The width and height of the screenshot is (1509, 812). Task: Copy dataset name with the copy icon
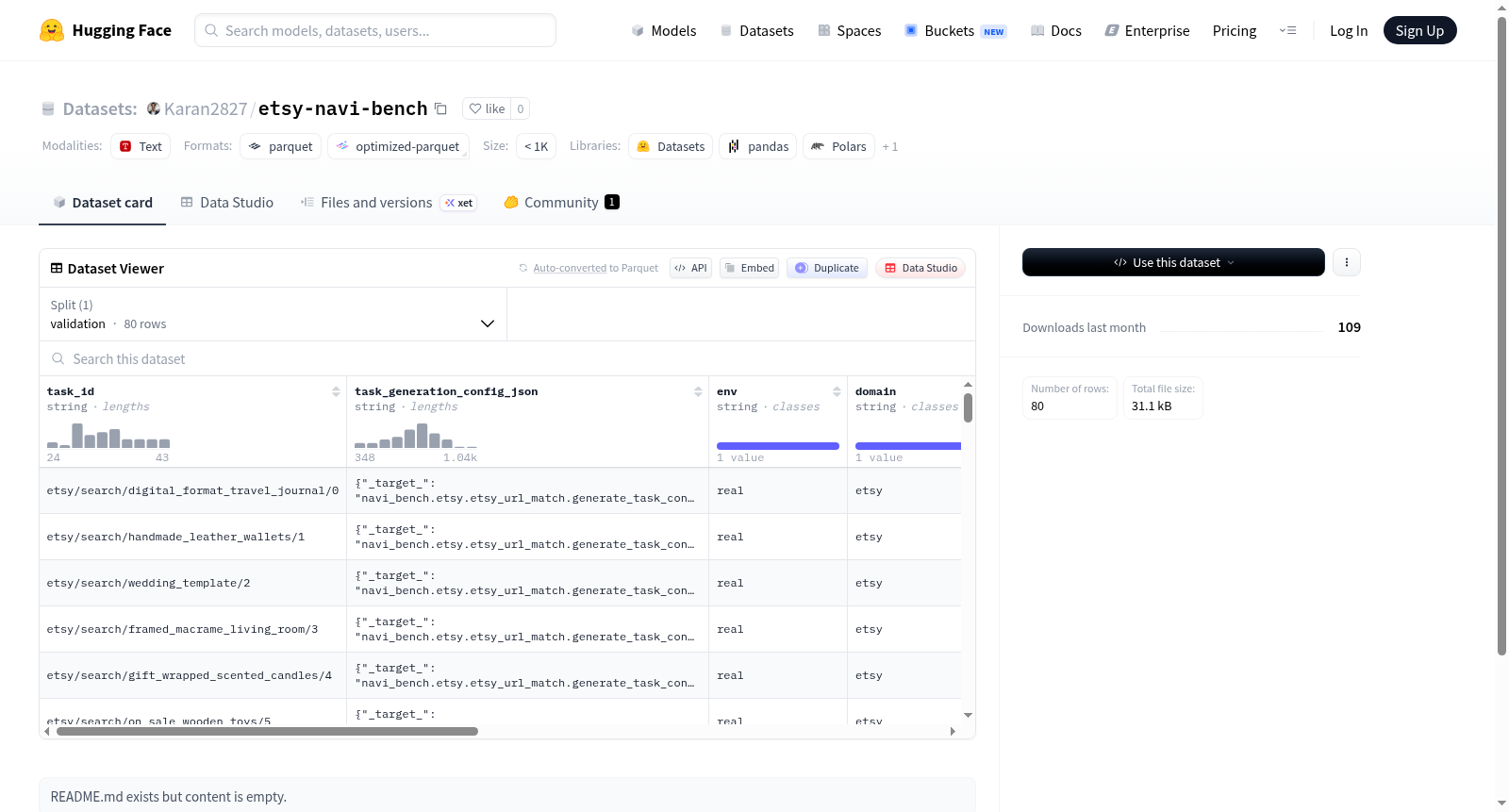(440, 108)
